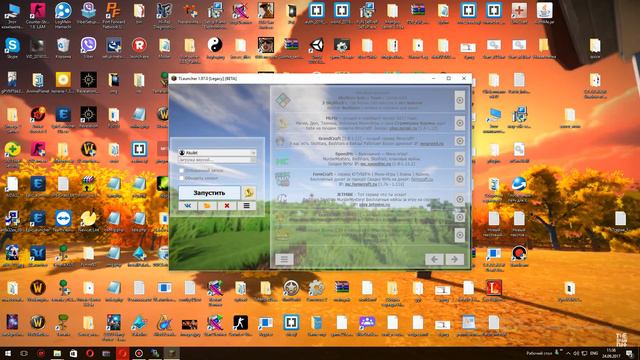This screenshot has height=360, width=640.
Task: Go to previous server page with left arrow
Action: pyautogui.click(x=434, y=259)
